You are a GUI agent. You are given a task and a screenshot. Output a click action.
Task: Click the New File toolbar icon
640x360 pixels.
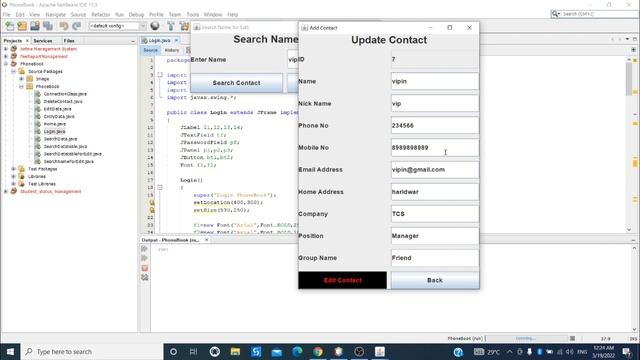9,26
